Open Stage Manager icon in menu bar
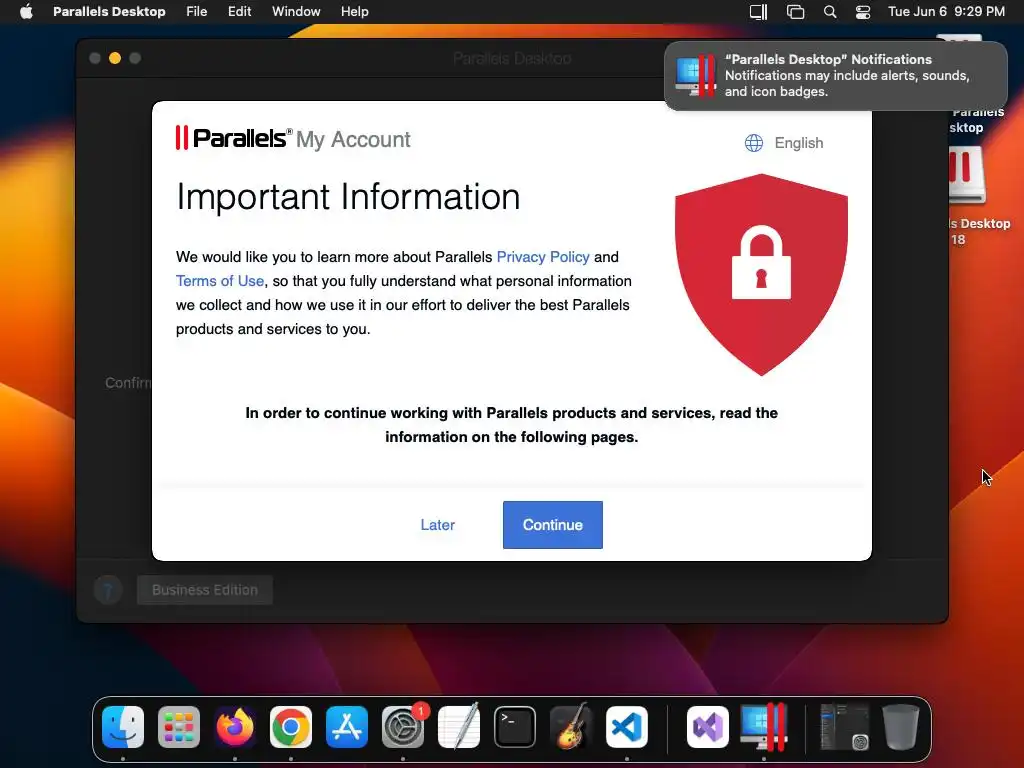Image resolution: width=1024 pixels, height=768 pixels. click(795, 12)
